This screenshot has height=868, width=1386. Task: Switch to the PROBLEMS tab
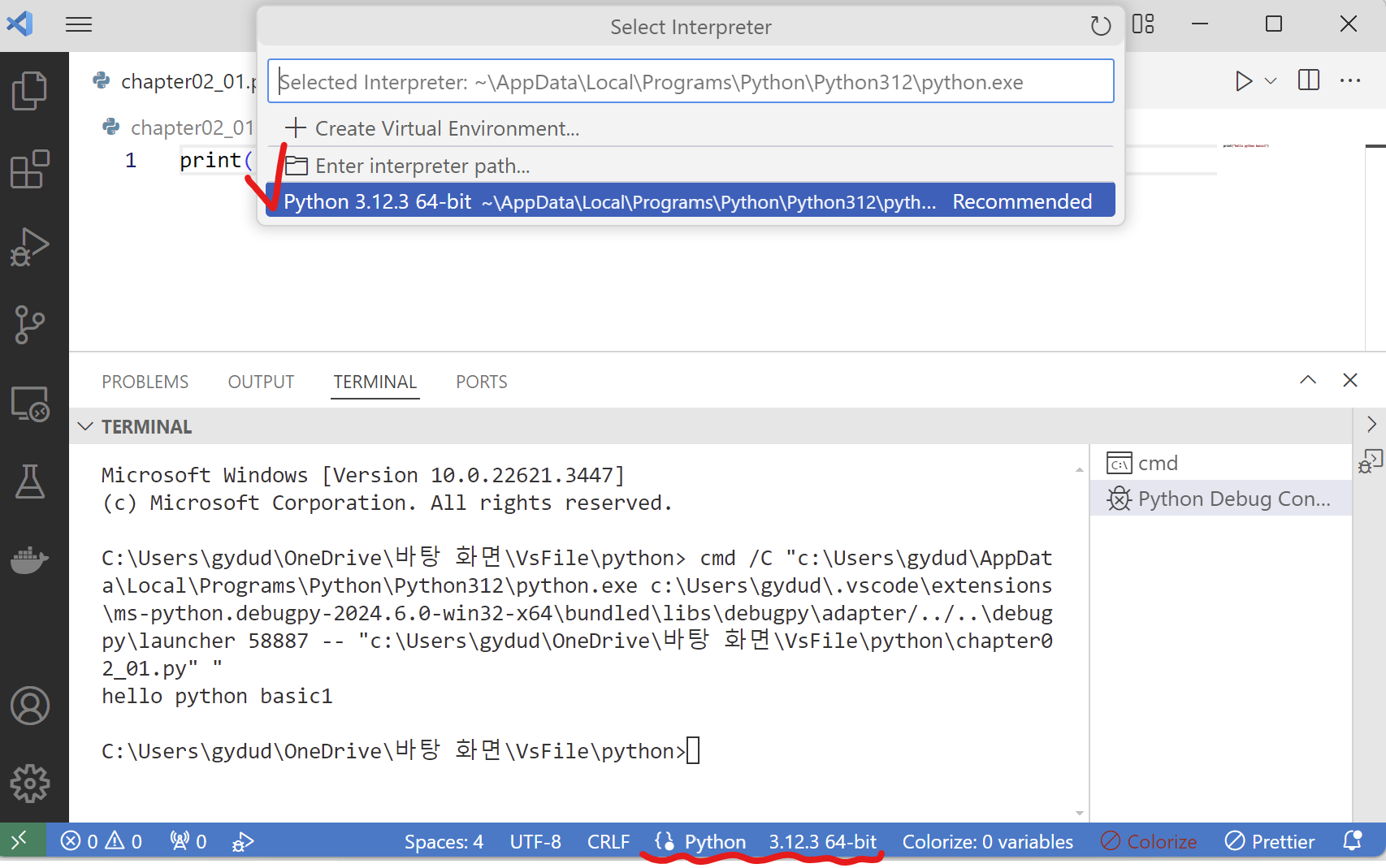[x=145, y=382]
